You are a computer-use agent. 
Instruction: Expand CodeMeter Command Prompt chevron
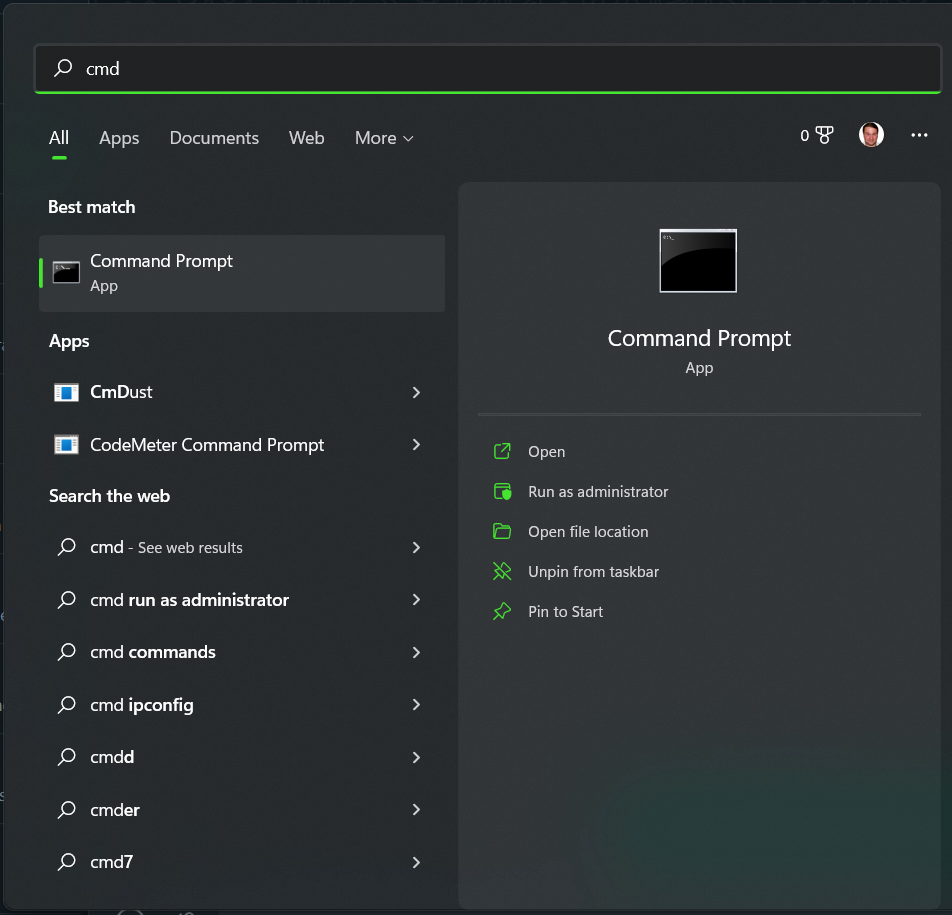coord(416,444)
